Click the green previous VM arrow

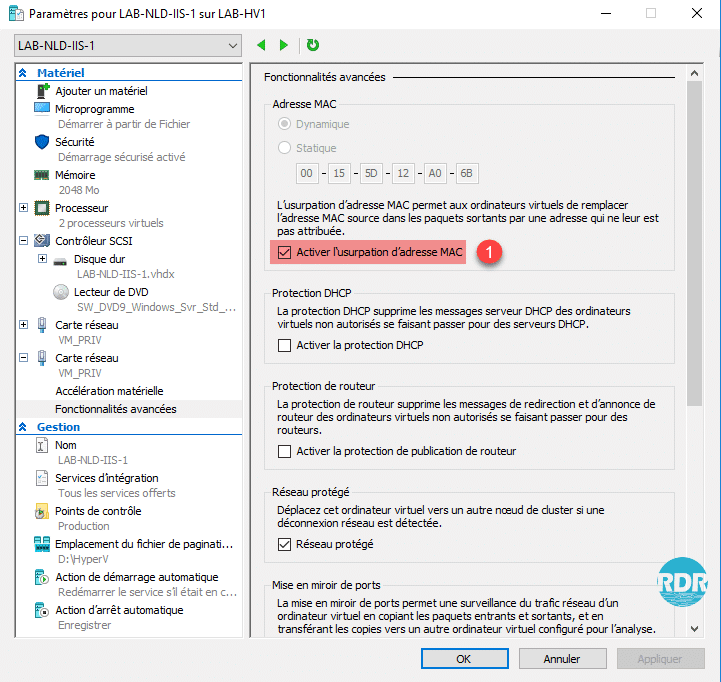[261, 45]
